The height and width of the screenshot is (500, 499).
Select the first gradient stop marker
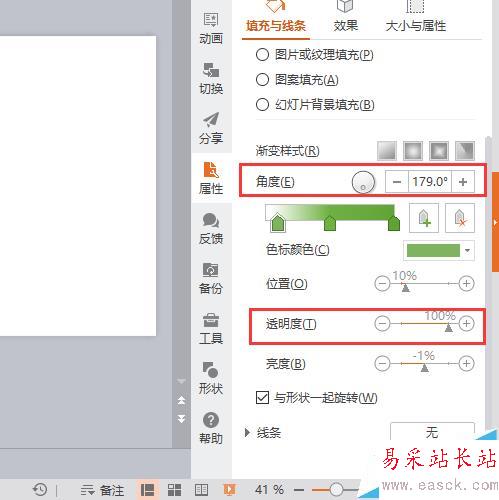click(x=278, y=222)
